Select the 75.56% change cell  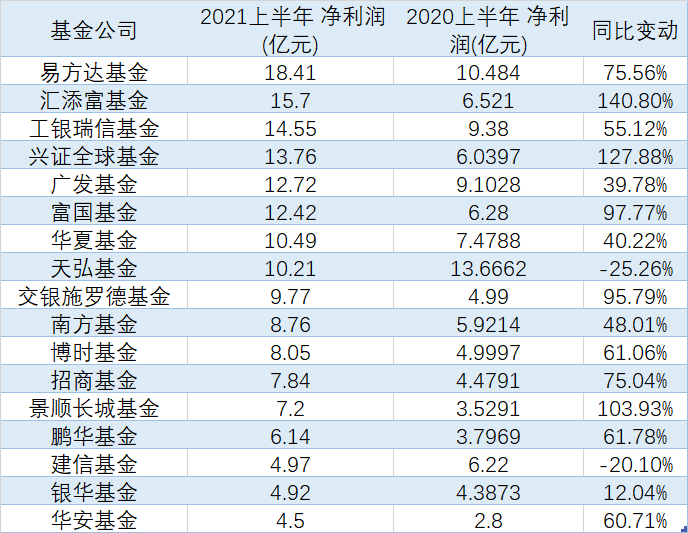pos(635,71)
